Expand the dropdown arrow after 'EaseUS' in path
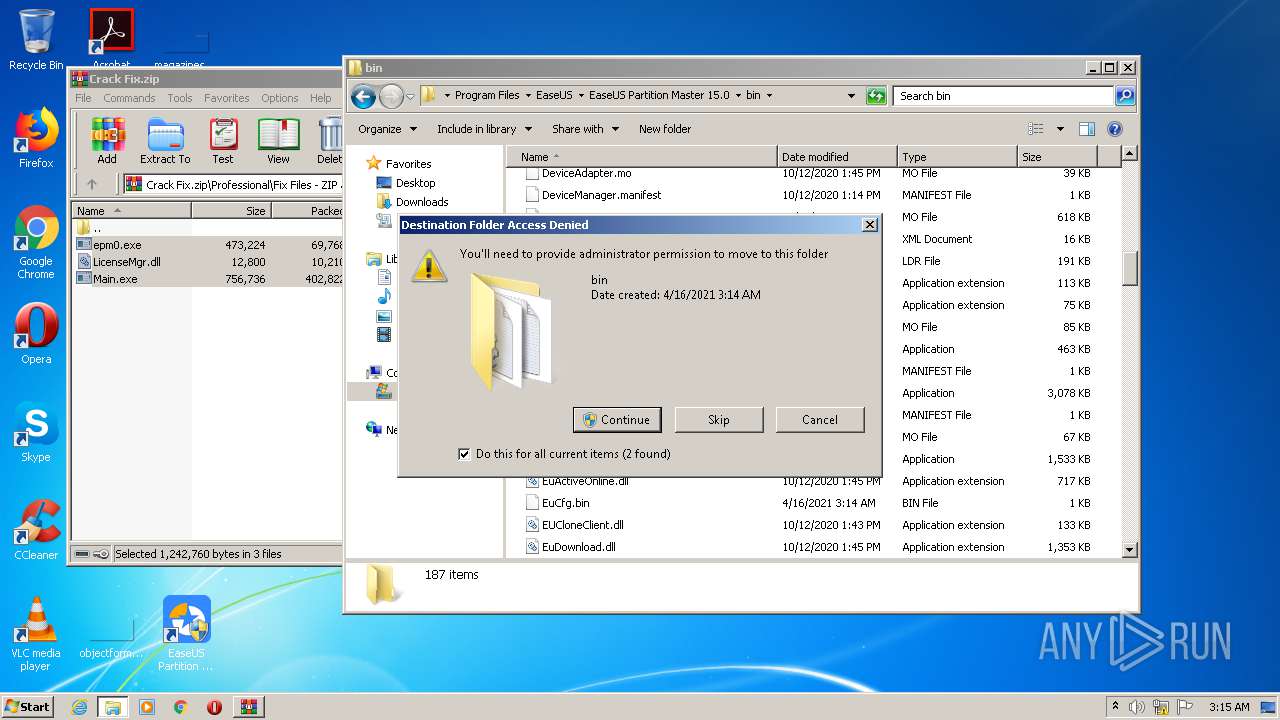Viewport: 1280px width, 720px height. [580, 96]
